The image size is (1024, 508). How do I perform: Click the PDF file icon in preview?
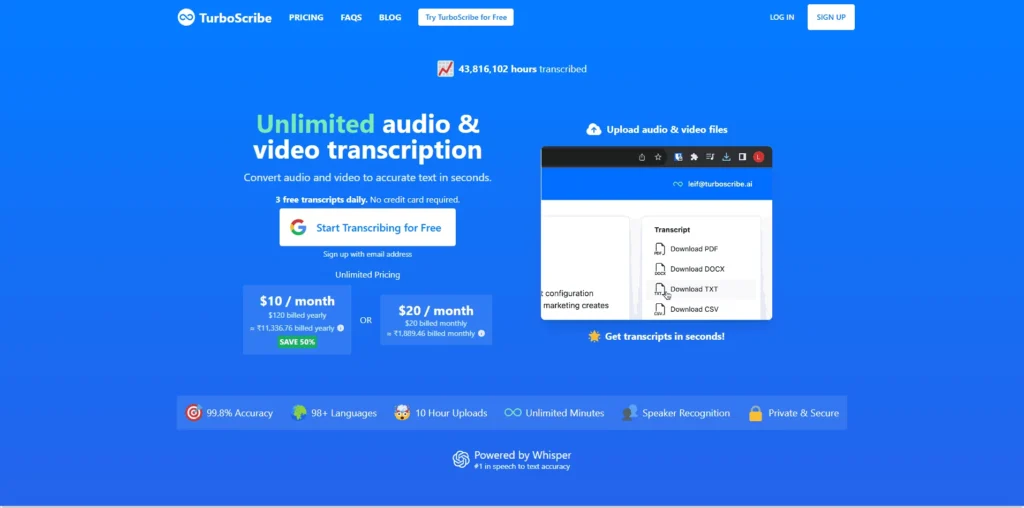(660, 249)
